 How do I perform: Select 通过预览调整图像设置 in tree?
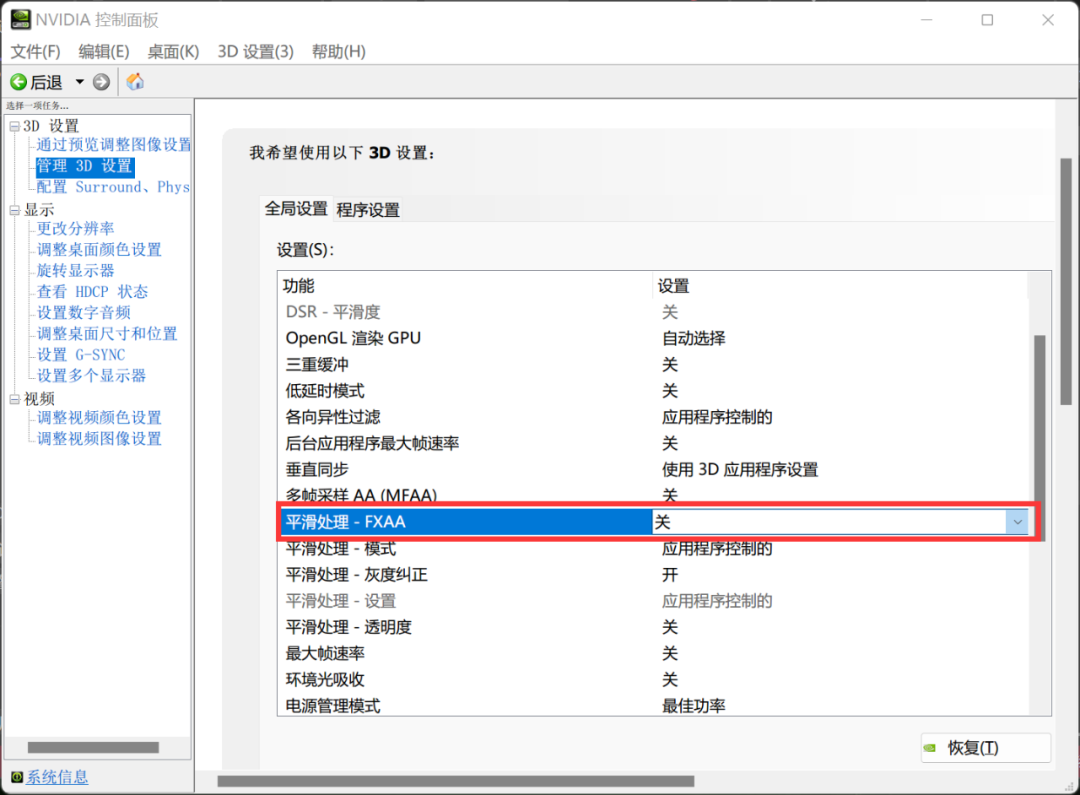click(114, 145)
